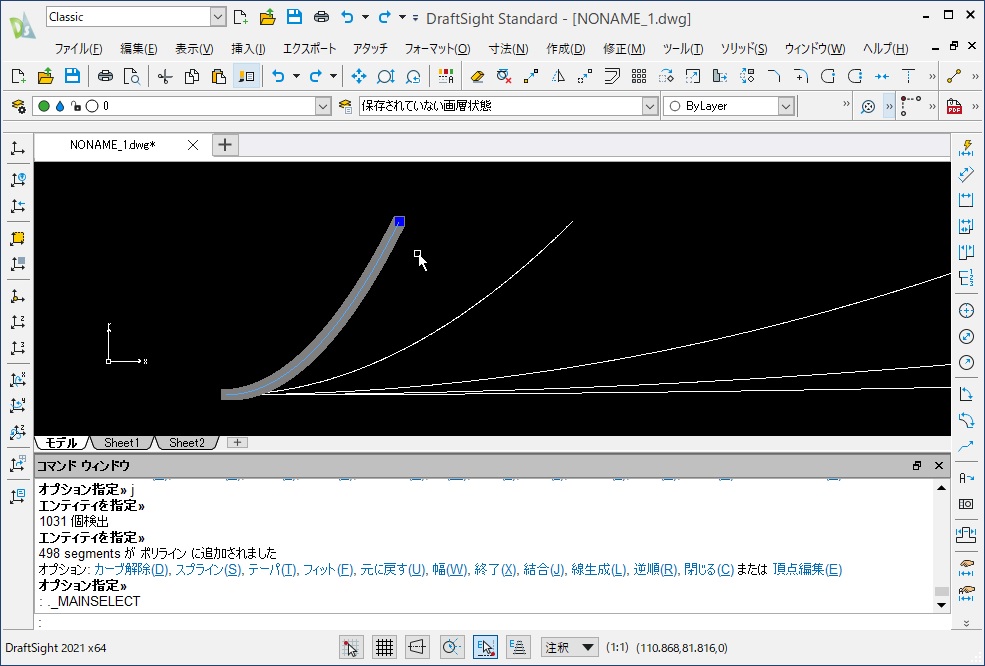Select the Eraser delete icon
985x666 pixels.
click(477, 77)
